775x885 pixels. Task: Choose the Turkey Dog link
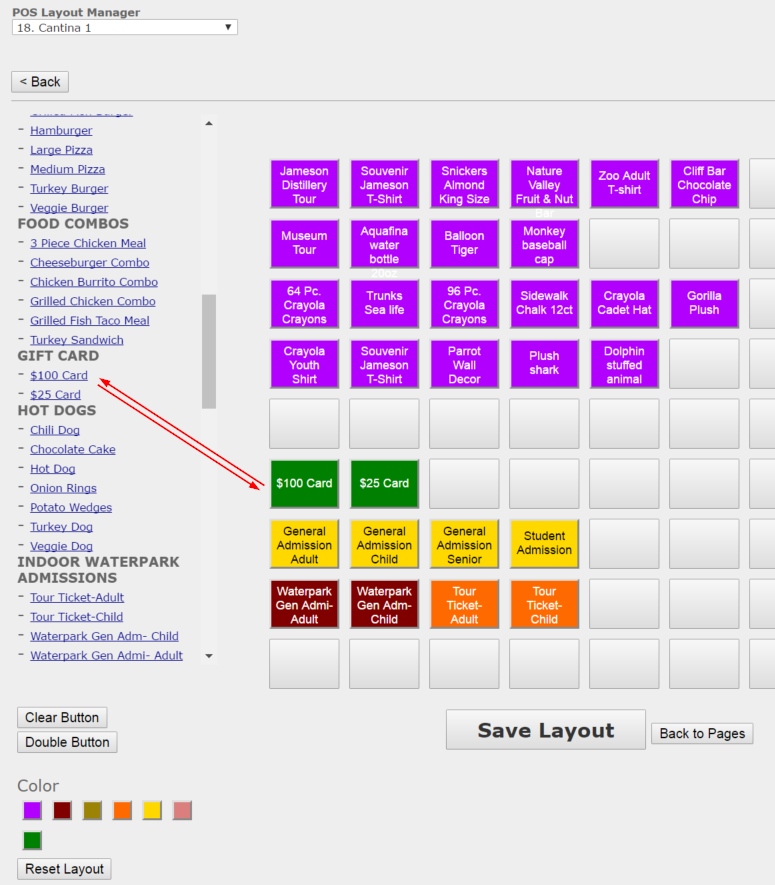click(61, 527)
